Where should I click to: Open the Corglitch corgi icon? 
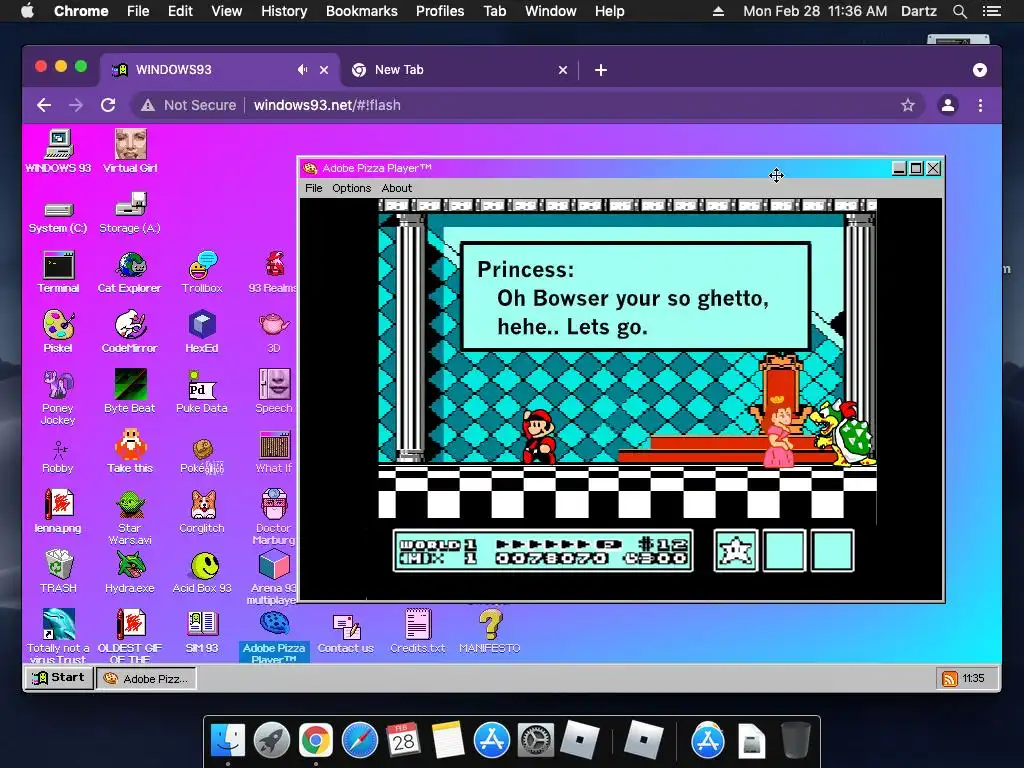pyautogui.click(x=202, y=511)
